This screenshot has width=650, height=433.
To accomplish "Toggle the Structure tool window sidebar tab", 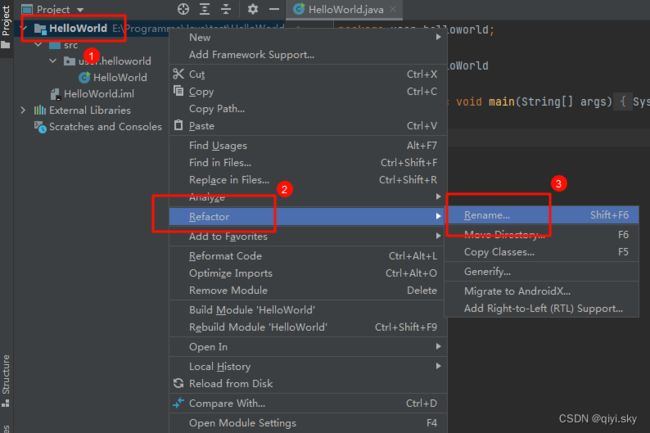I will point(6,380).
